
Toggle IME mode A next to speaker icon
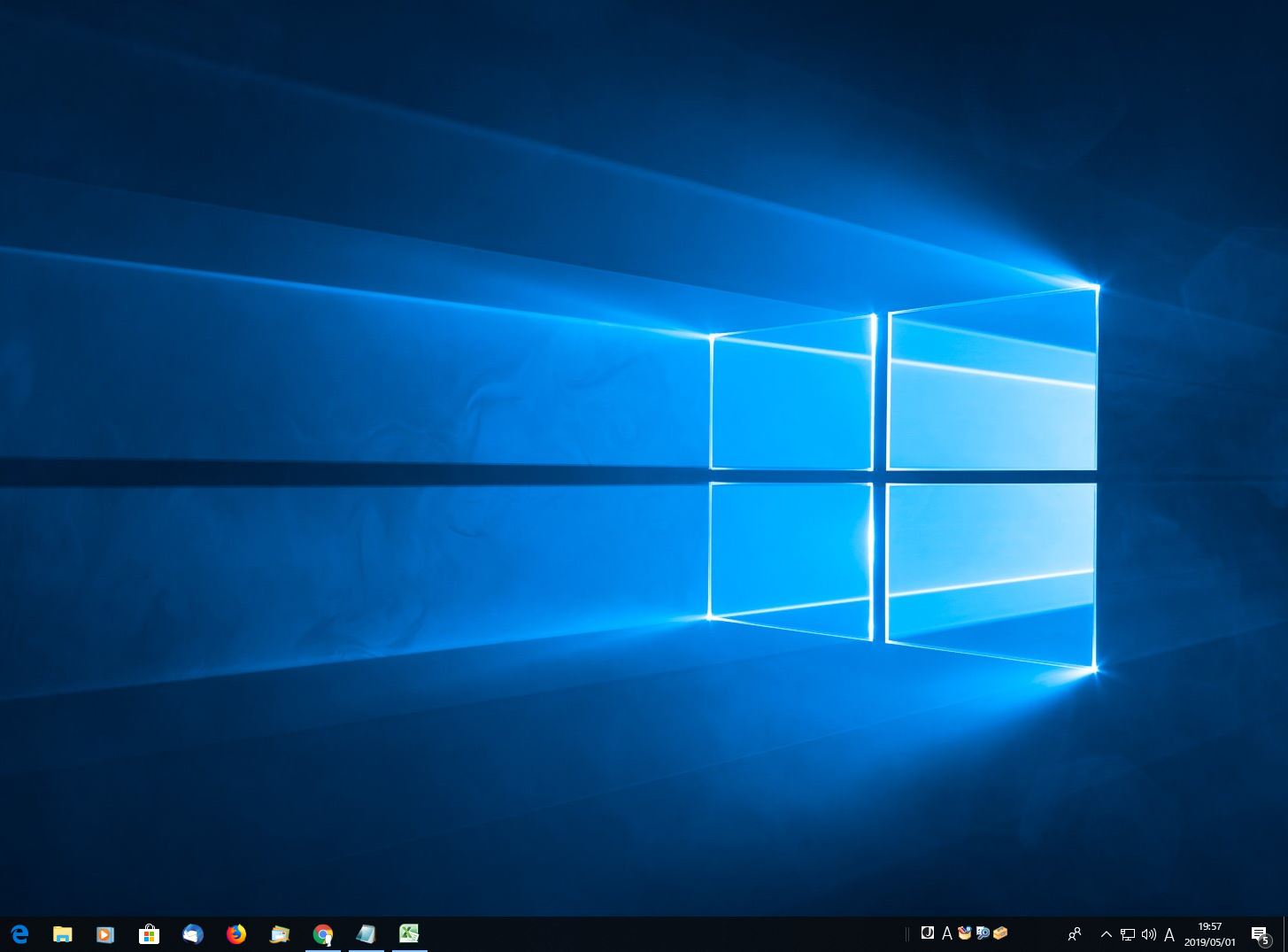click(x=1169, y=934)
